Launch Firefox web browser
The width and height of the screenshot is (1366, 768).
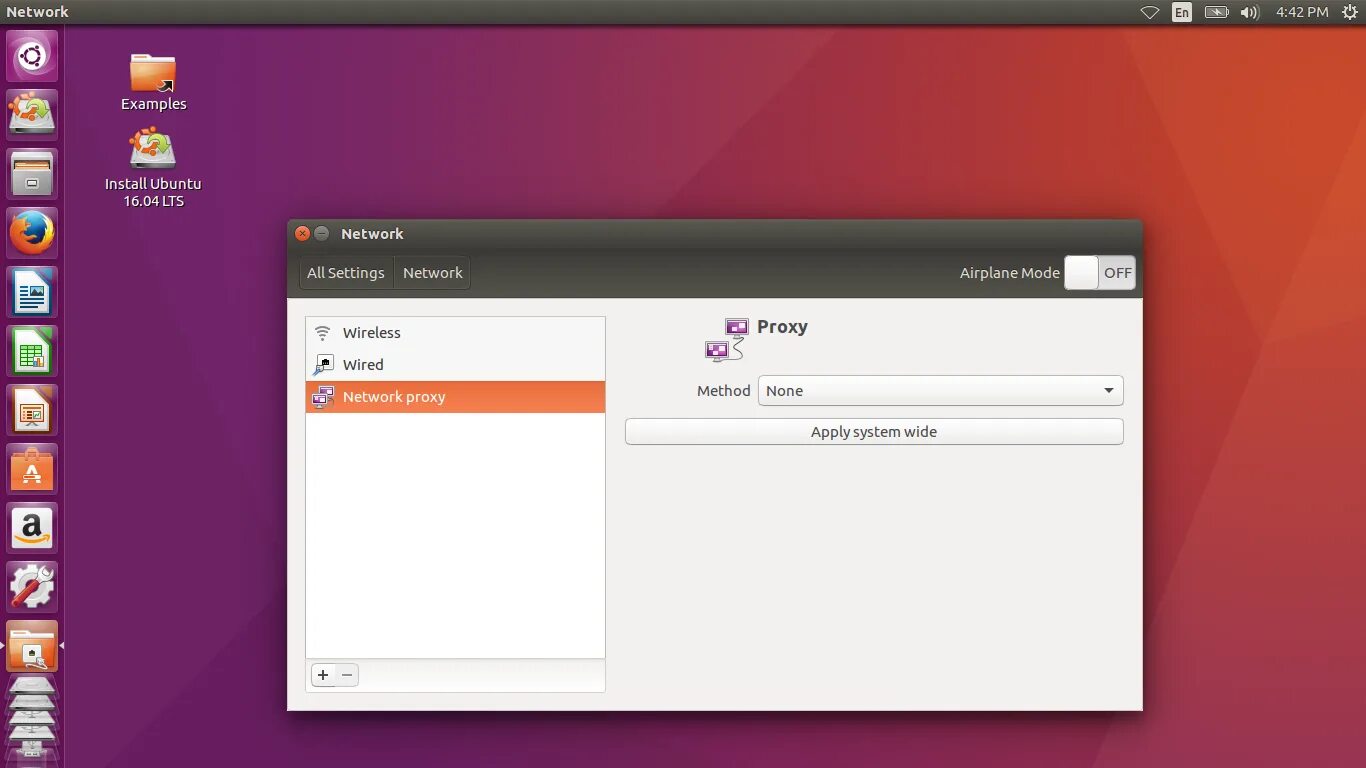(x=32, y=233)
